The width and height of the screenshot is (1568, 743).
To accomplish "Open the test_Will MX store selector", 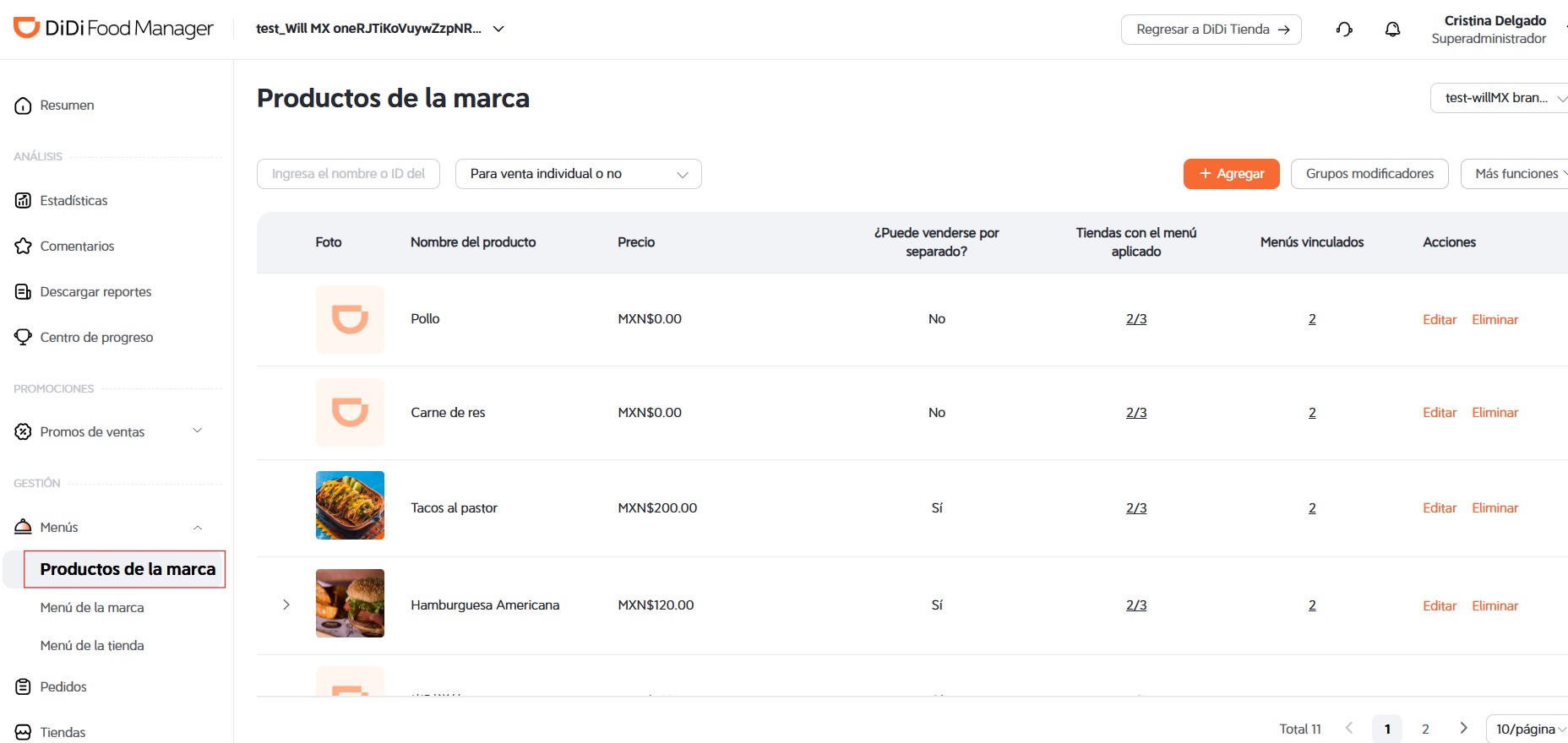I will pyautogui.click(x=380, y=29).
